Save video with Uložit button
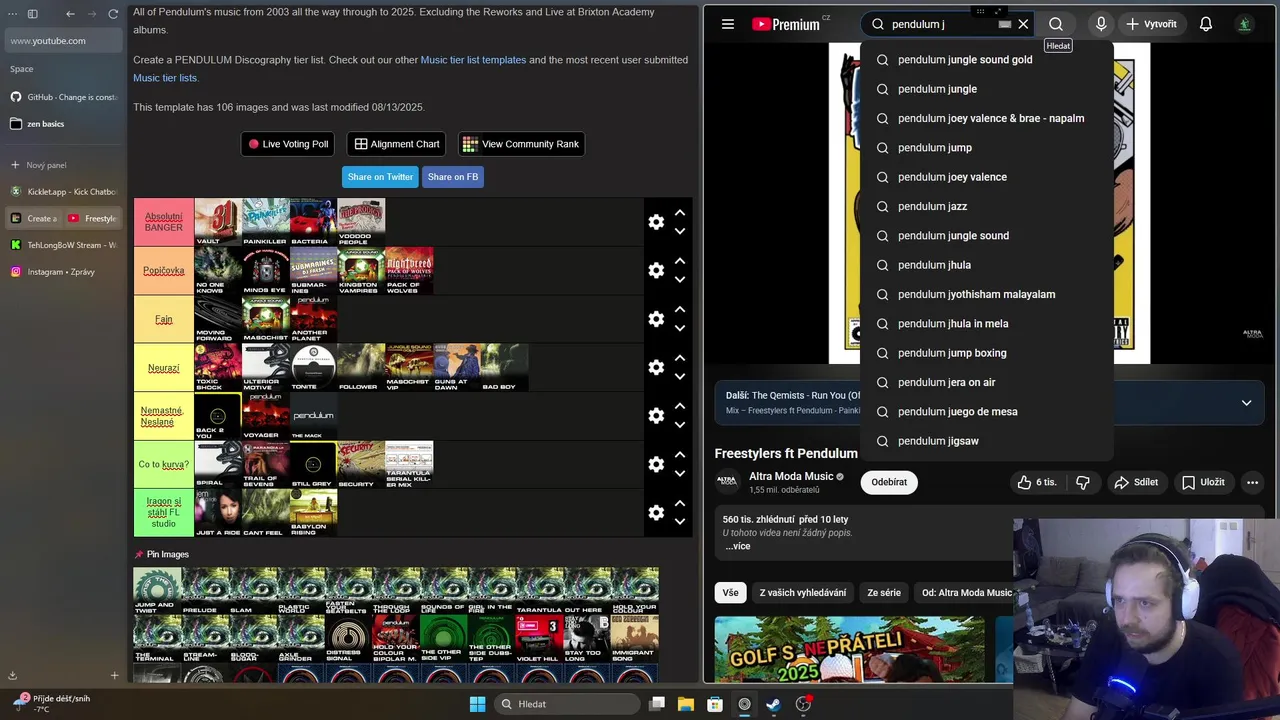The image size is (1280, 720). [1202, 482]
